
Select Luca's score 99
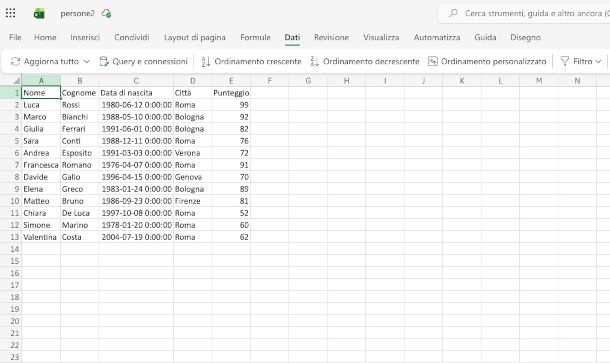(231, 105)
